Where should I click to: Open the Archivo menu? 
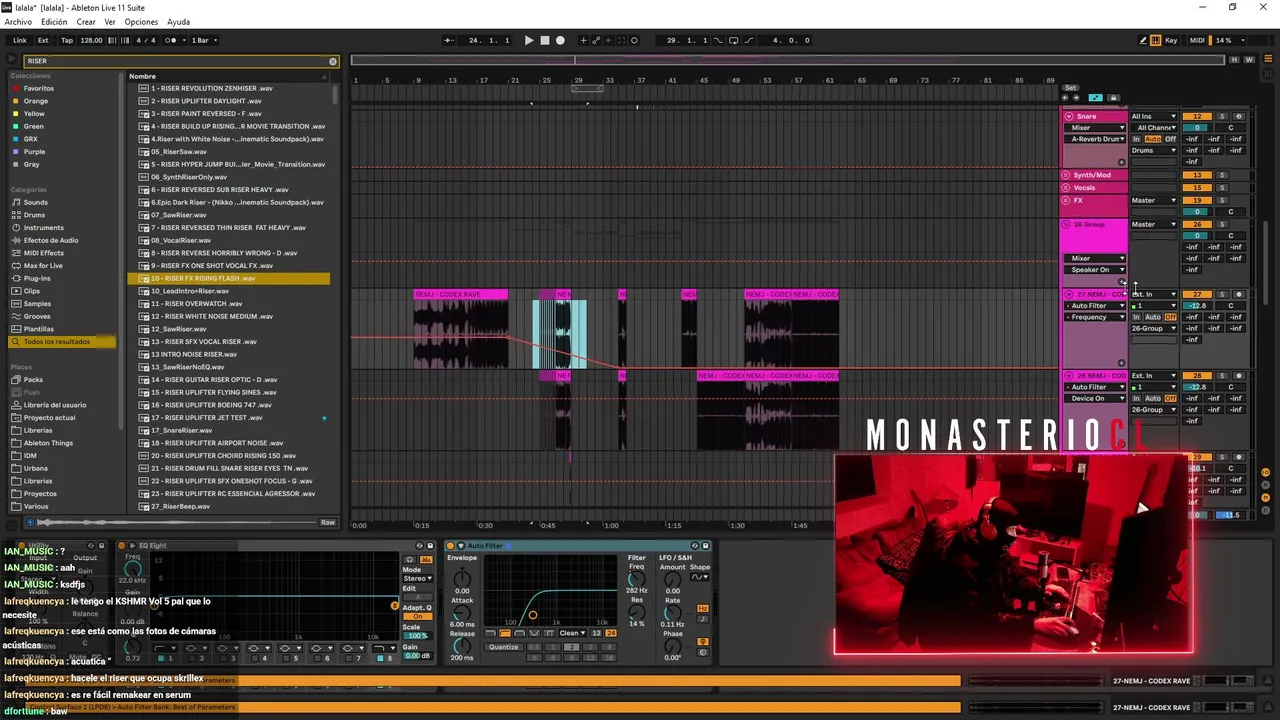tap(18, 22)
